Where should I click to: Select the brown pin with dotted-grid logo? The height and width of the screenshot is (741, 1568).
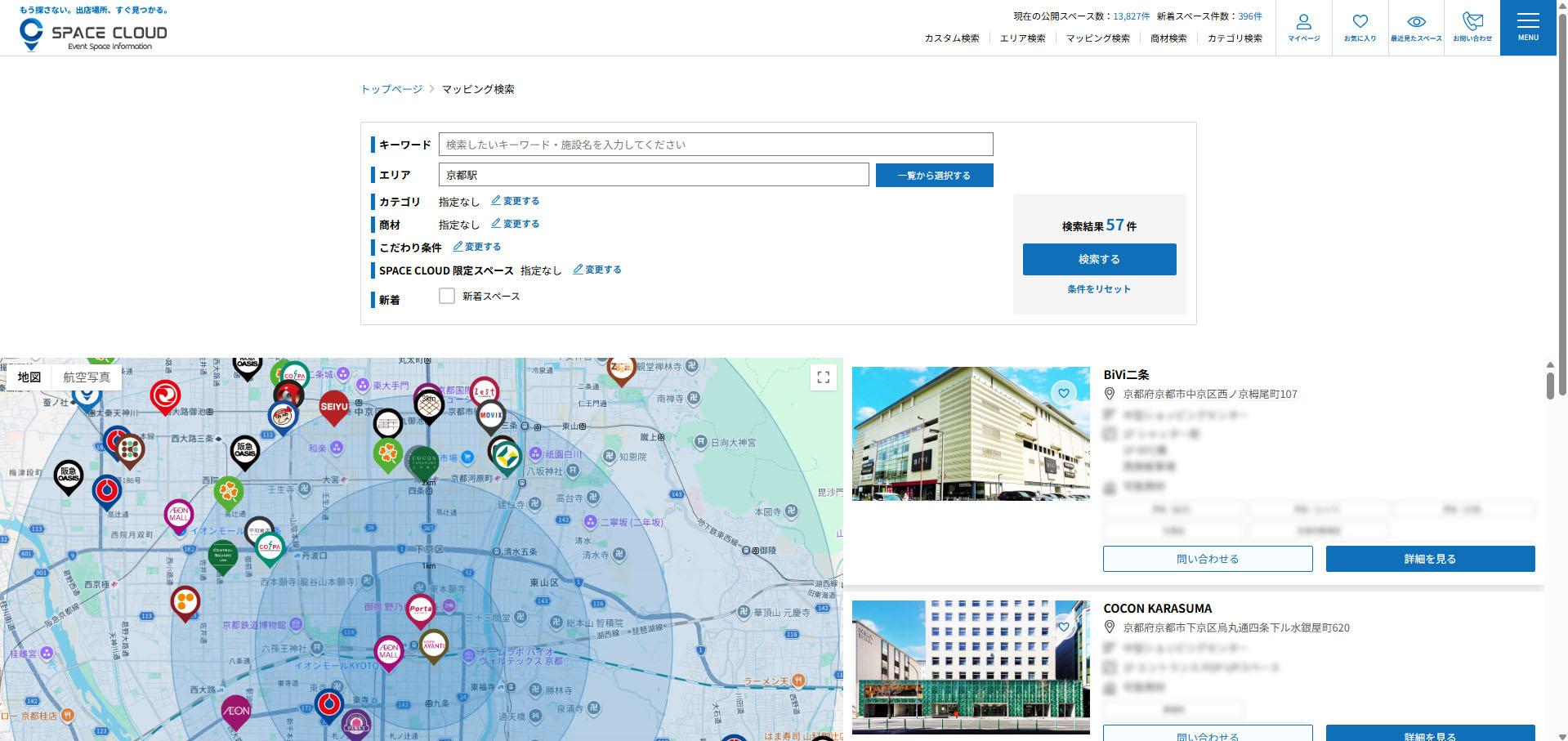point(129,451)
